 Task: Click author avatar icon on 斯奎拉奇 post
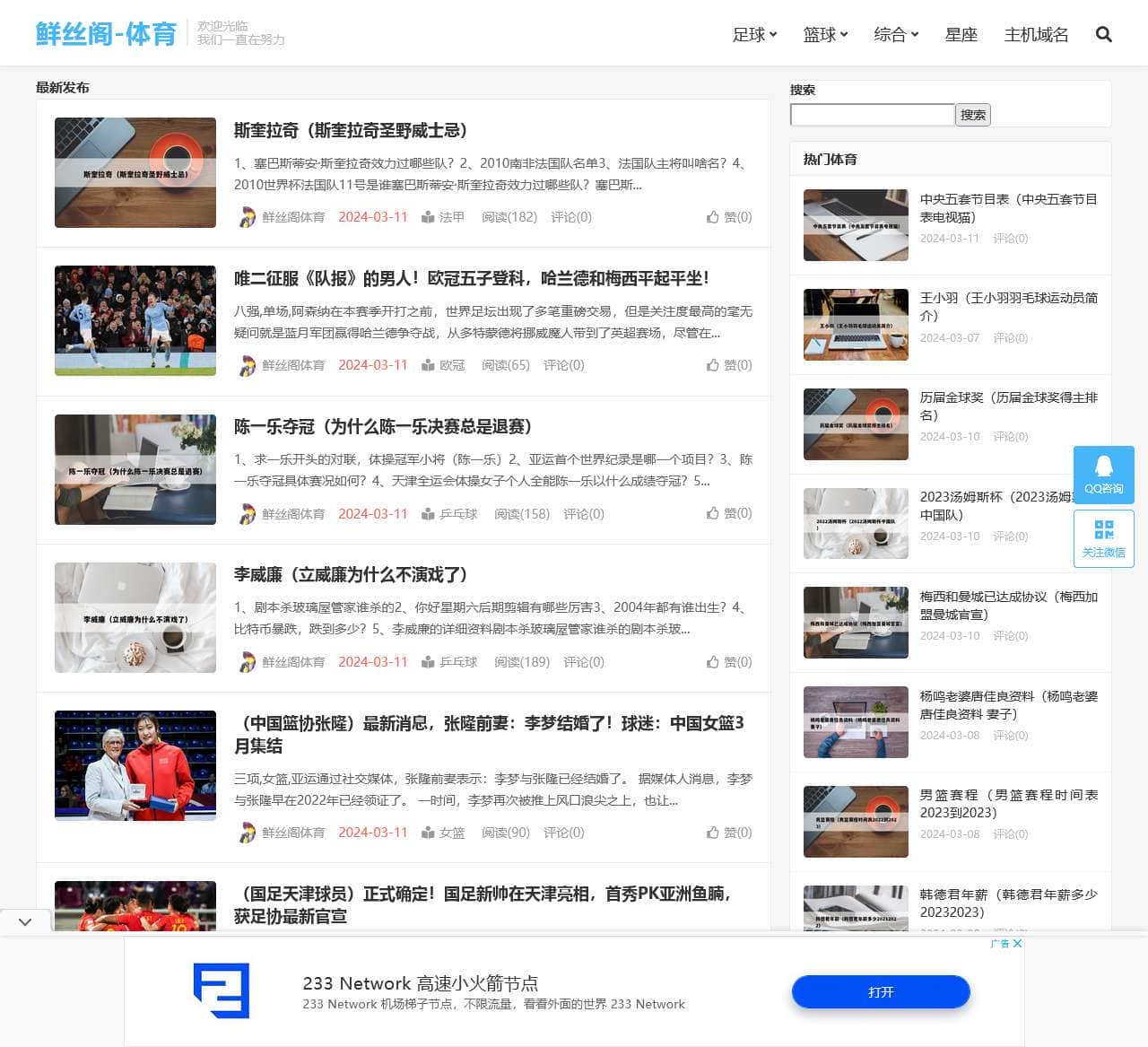[x=247, y=217]
